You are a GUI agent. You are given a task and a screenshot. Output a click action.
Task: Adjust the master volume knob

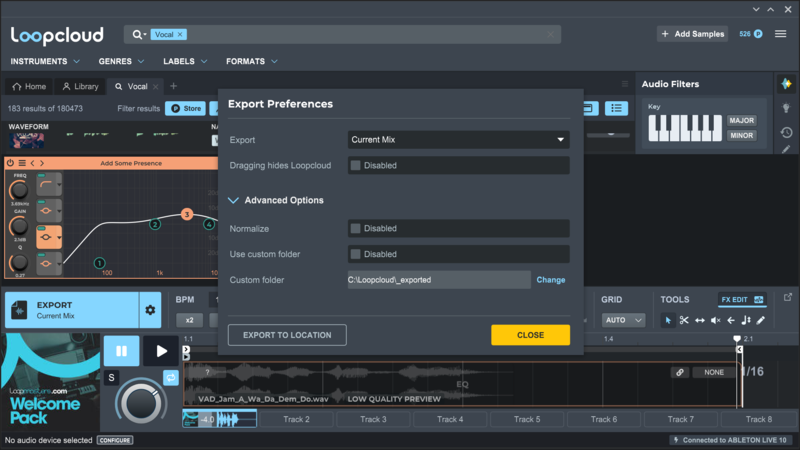(x=140, y=403)
